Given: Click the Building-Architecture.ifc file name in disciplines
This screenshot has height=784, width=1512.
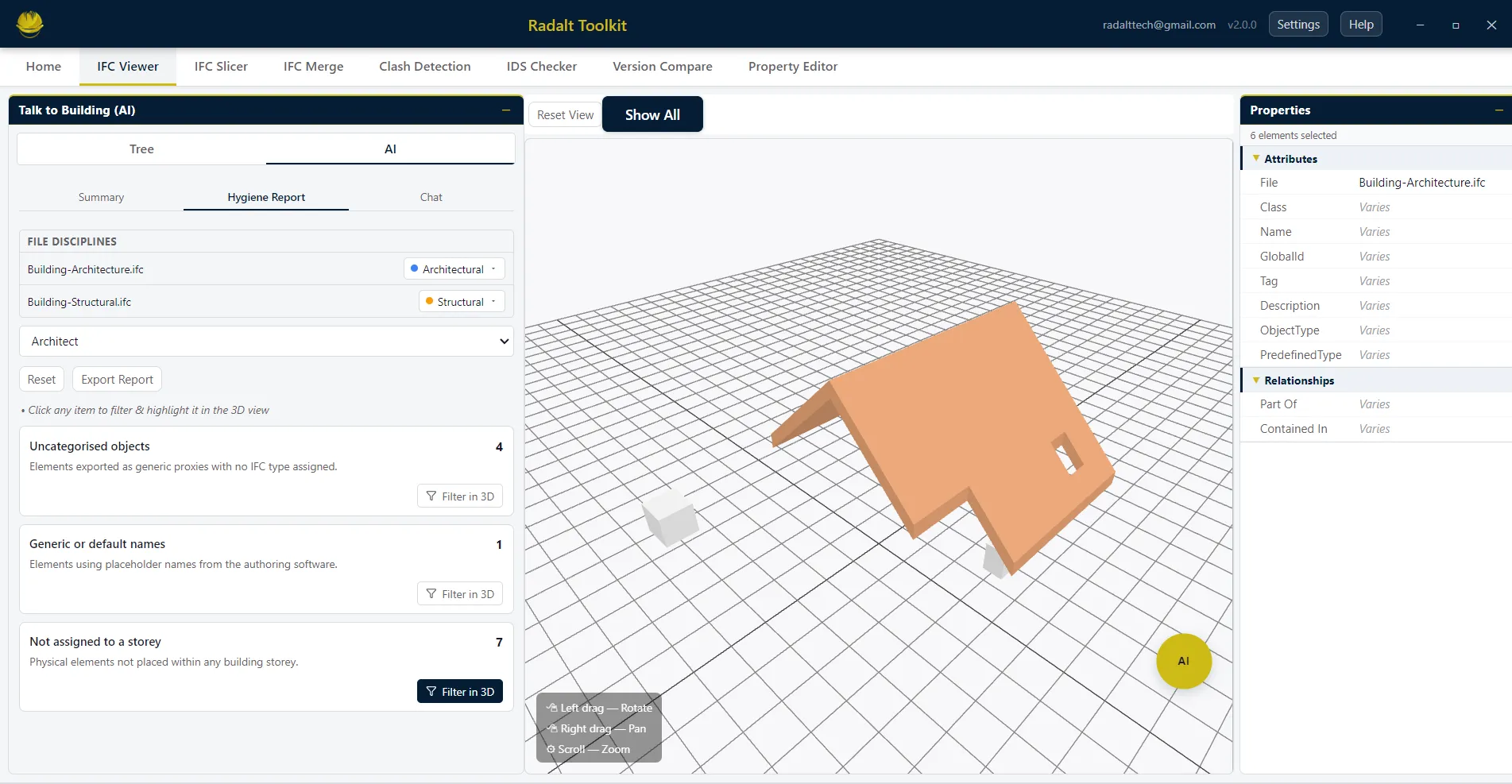Looking at the screenshot, I should 86,269.
